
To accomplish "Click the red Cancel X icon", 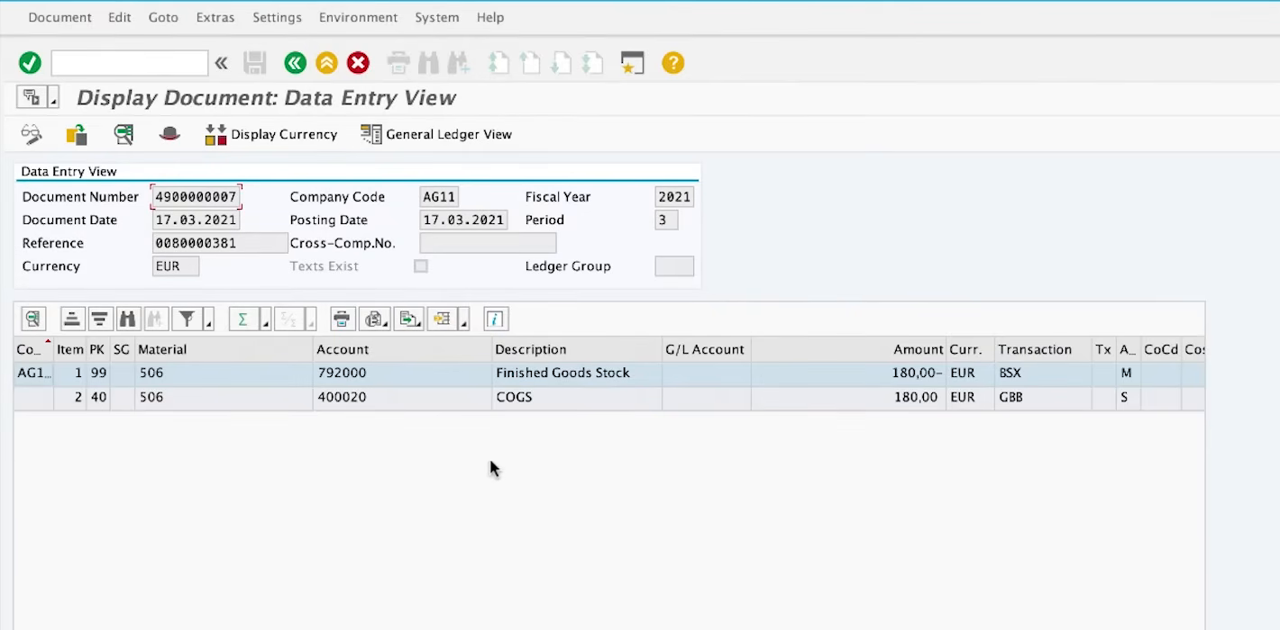I will point(358,63).
